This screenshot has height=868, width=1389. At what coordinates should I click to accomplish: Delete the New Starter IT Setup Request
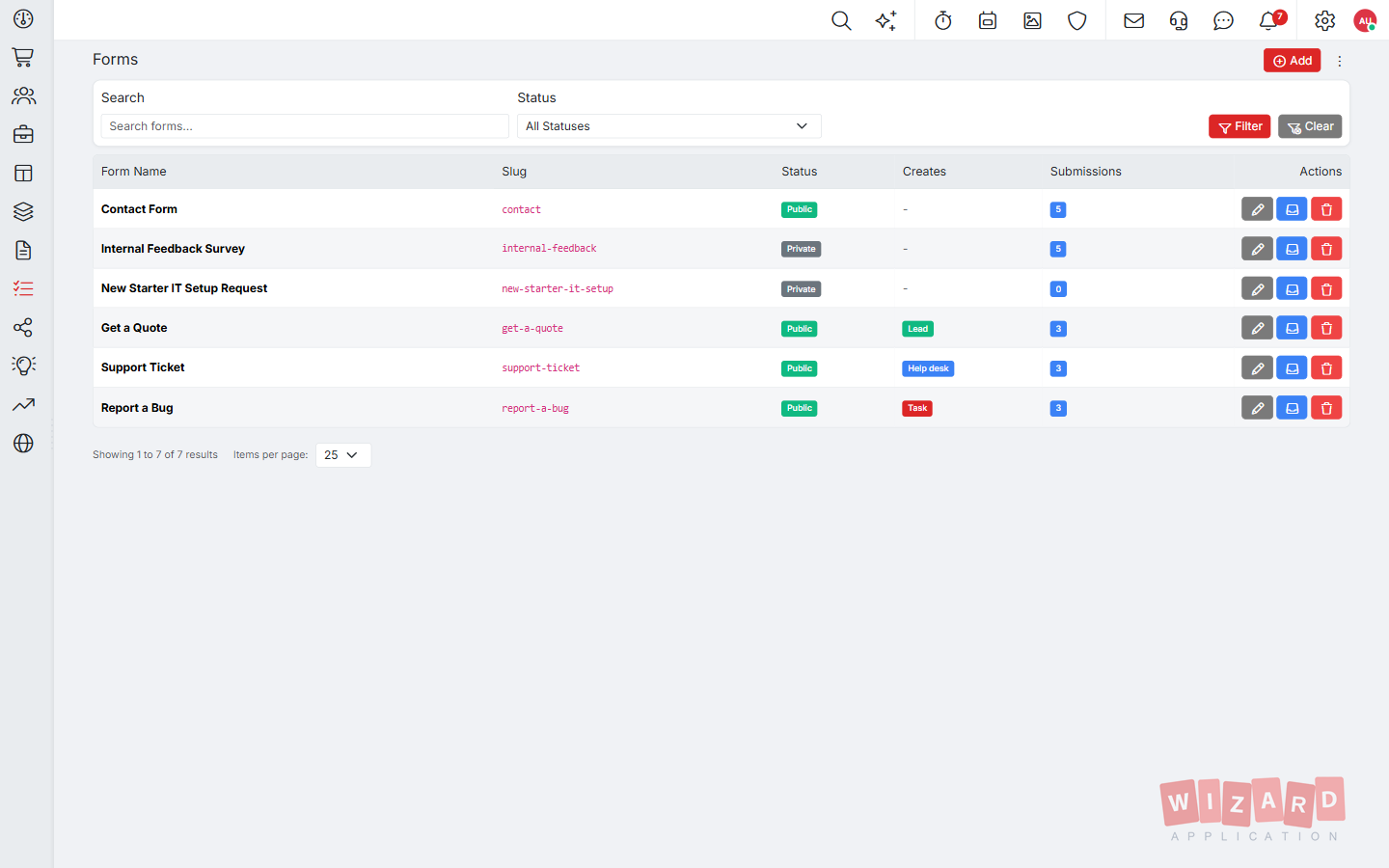point(1326,288)
